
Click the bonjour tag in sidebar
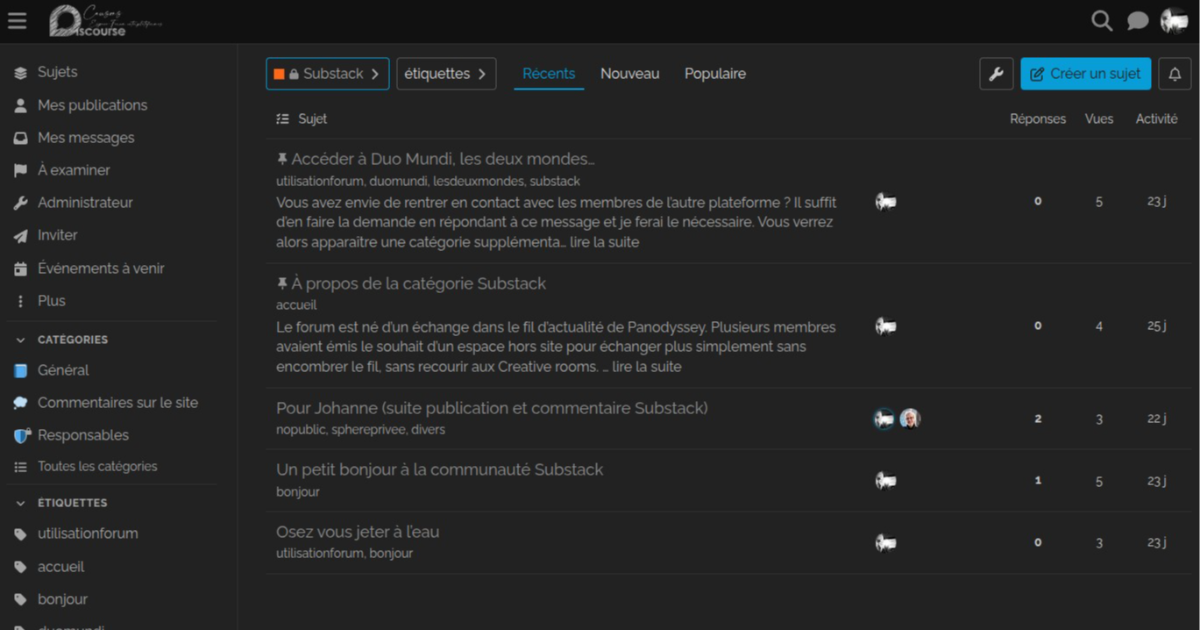[63, 600]
